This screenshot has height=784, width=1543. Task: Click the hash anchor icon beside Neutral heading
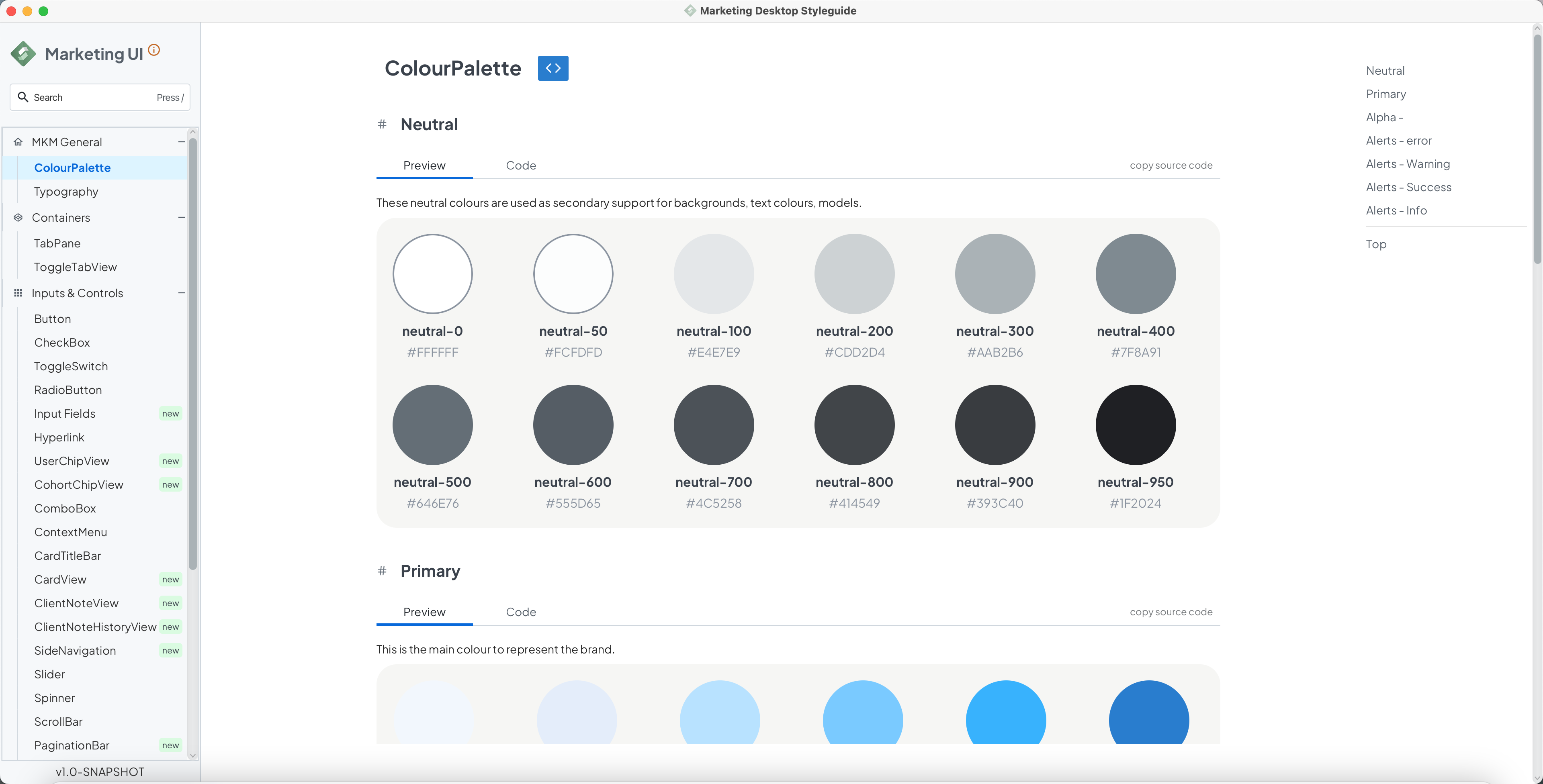coord(382,124)
